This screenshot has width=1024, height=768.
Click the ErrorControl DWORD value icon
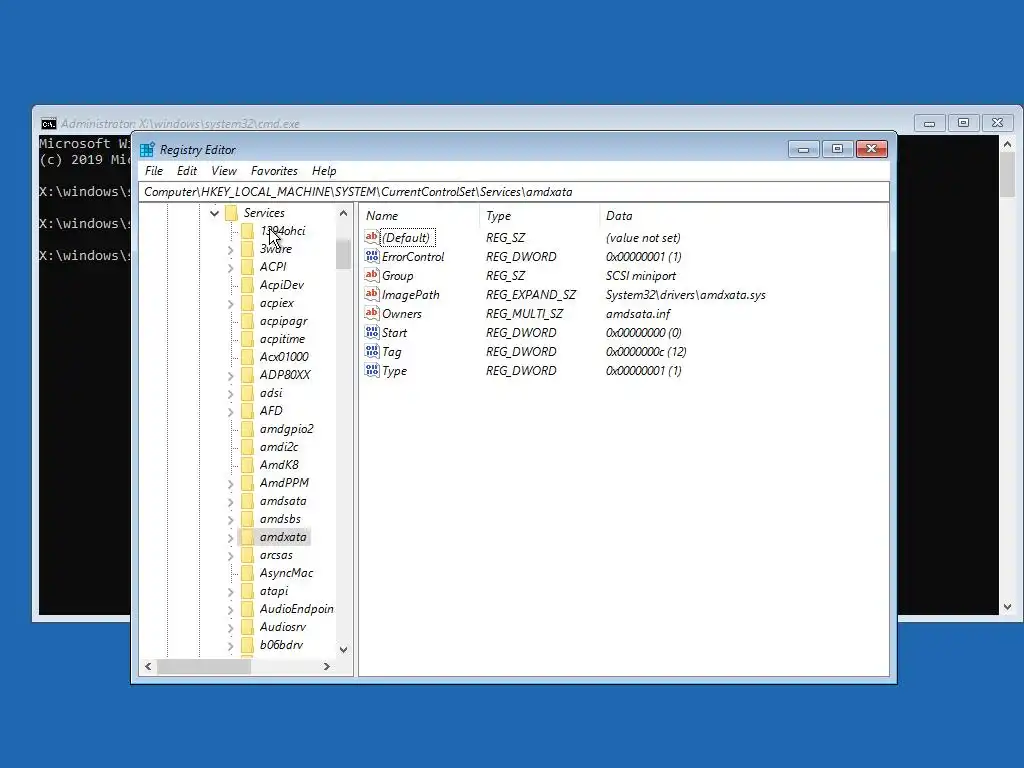tap(372, 256)
